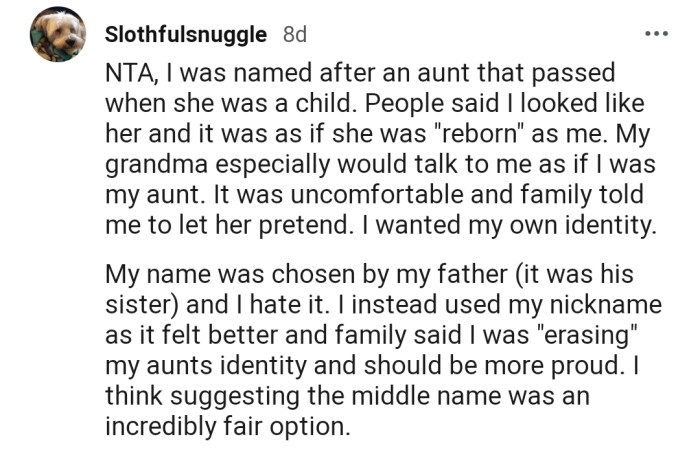Open the three-dot more options menu
The height and width of the screenshot is (450, 700).
(x=657, y=33)
